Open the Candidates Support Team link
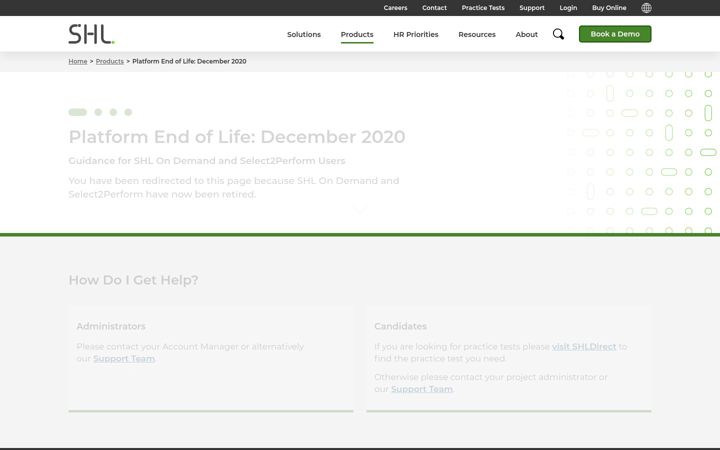720x450 pixels. [x=422, y=389]
